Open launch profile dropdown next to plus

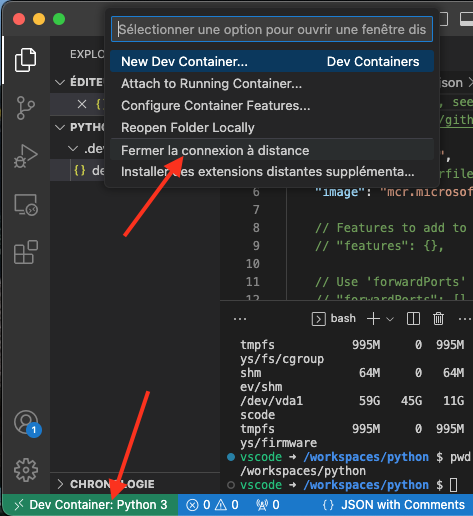tap(390, 319)
